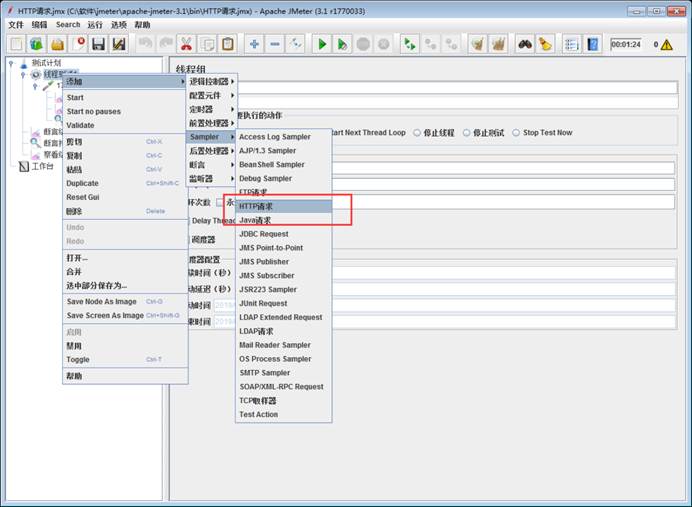Open the Templates toolbar icon
The image size is (692, 507).
click(37, 44)
